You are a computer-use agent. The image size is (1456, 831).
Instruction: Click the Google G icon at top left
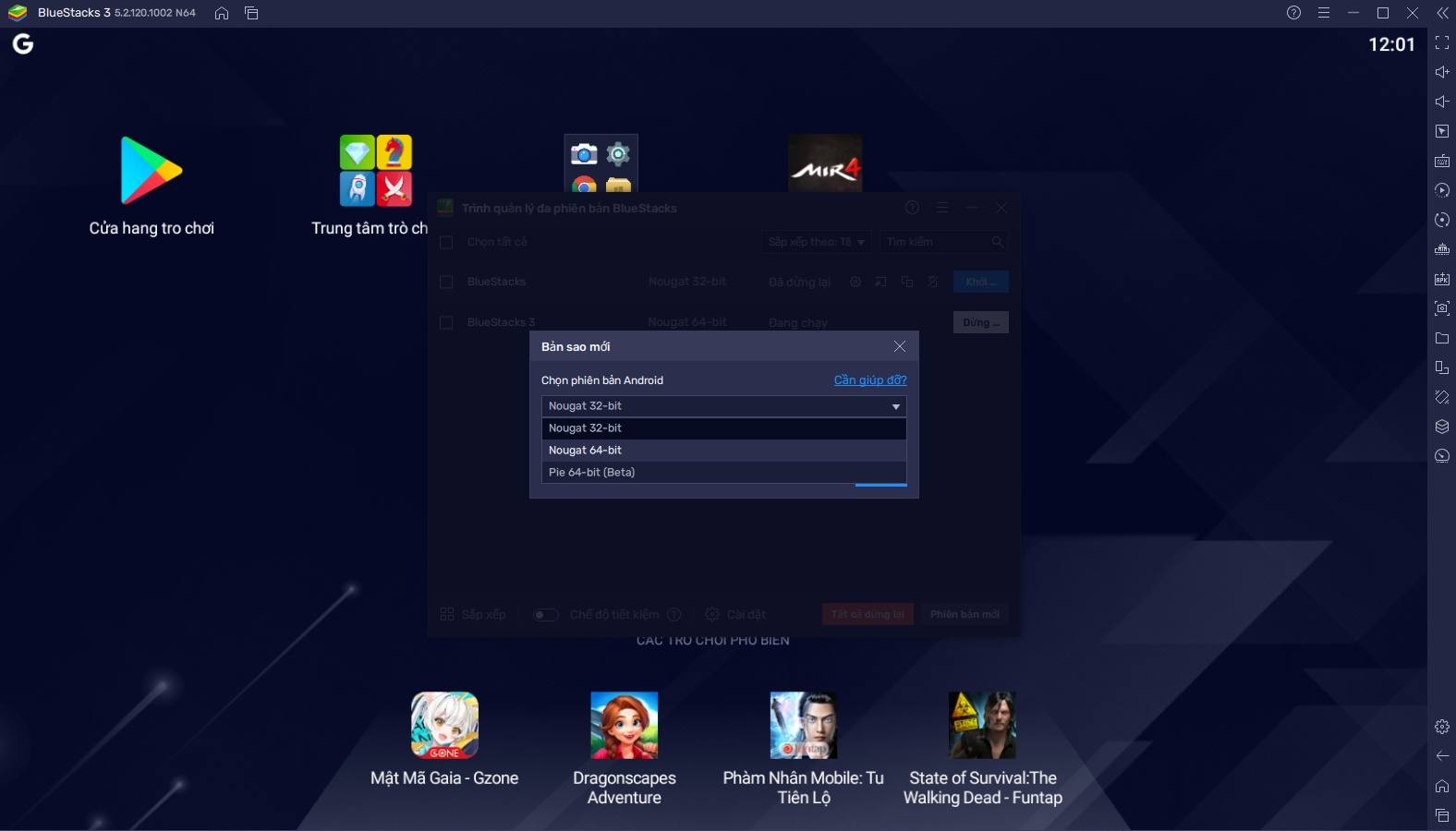(23, 43)
